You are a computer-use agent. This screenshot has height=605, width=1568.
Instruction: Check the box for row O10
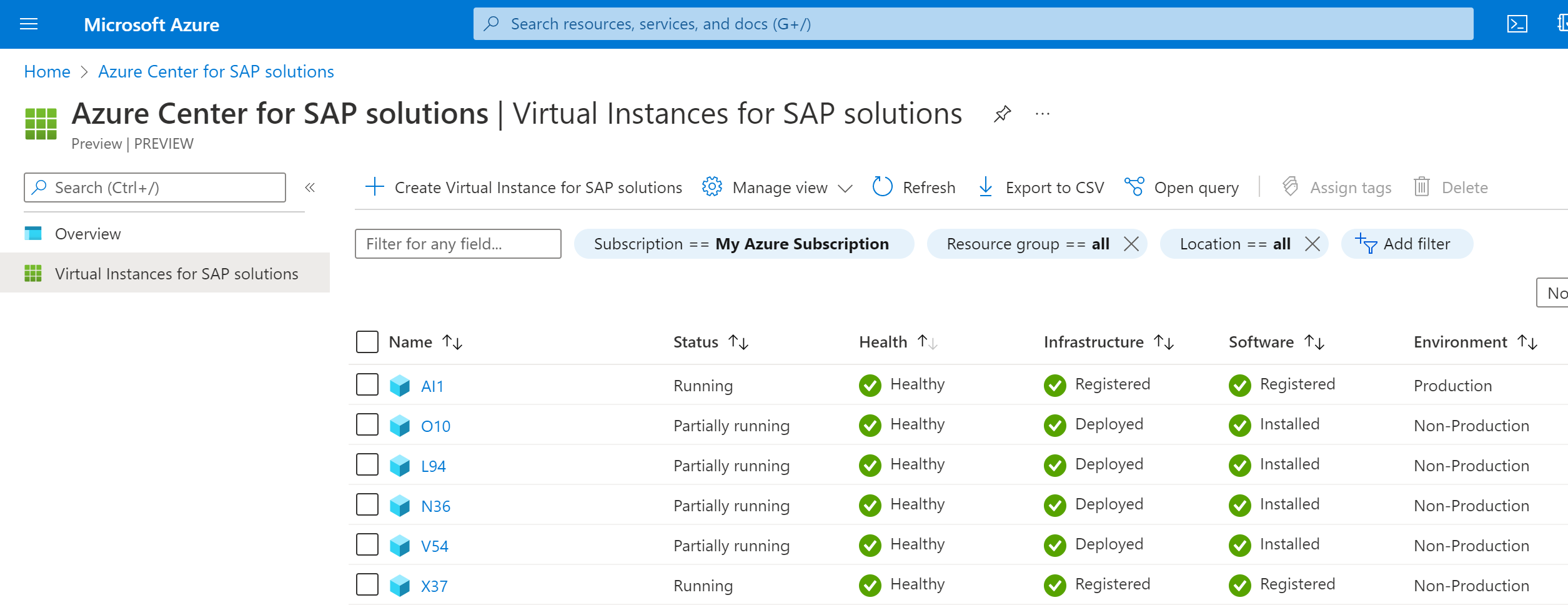(367, 424)
